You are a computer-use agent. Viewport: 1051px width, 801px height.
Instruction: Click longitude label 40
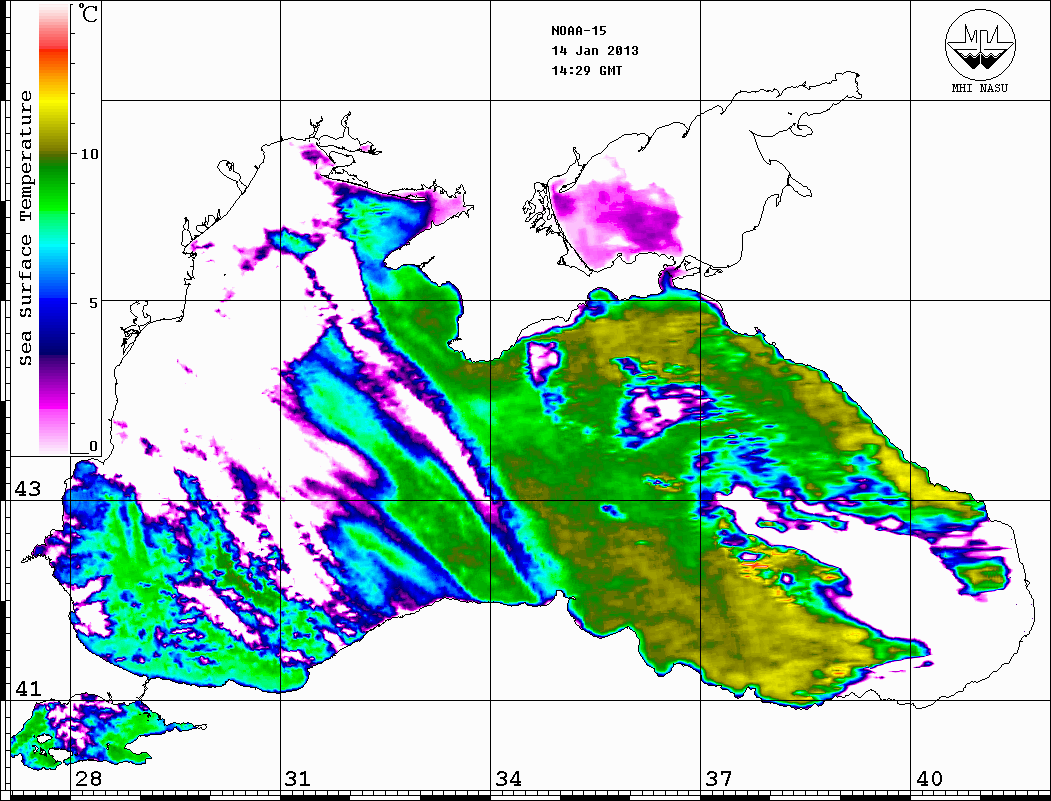pos(929,779)
